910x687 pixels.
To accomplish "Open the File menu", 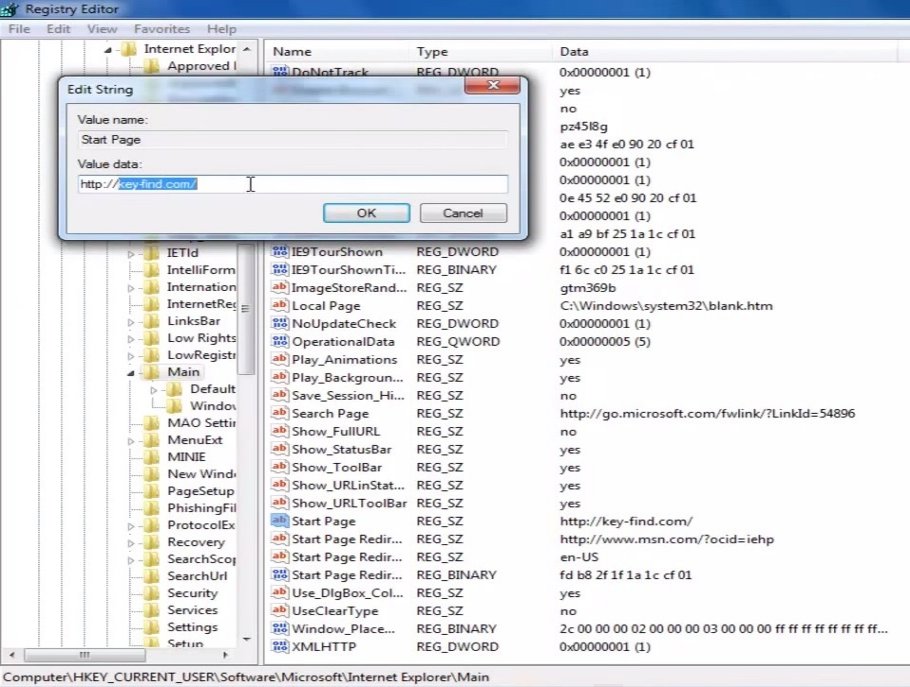I will tap(19, 29).
